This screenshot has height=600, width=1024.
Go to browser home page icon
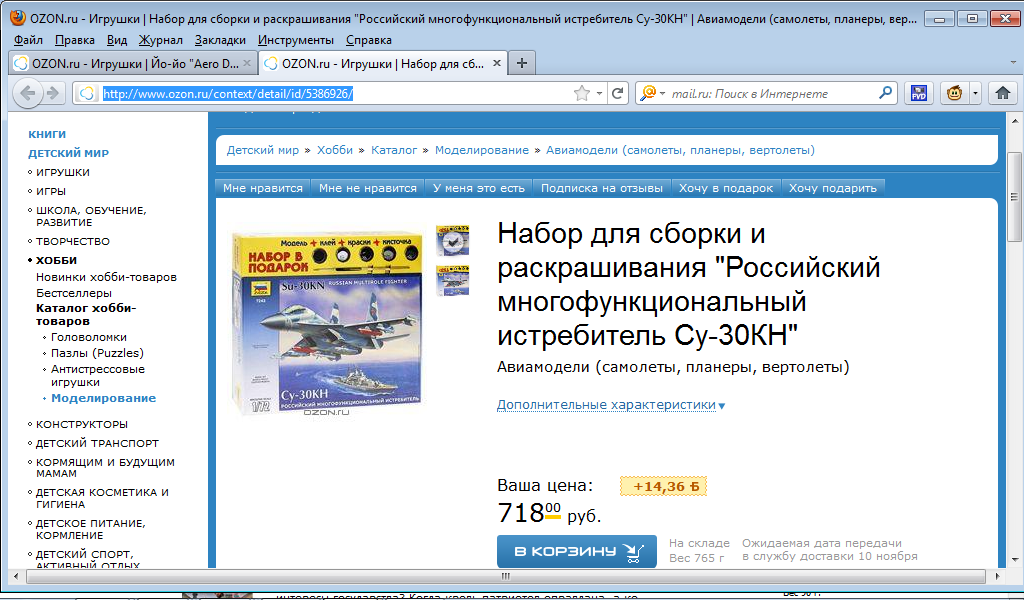point(1002,93)
